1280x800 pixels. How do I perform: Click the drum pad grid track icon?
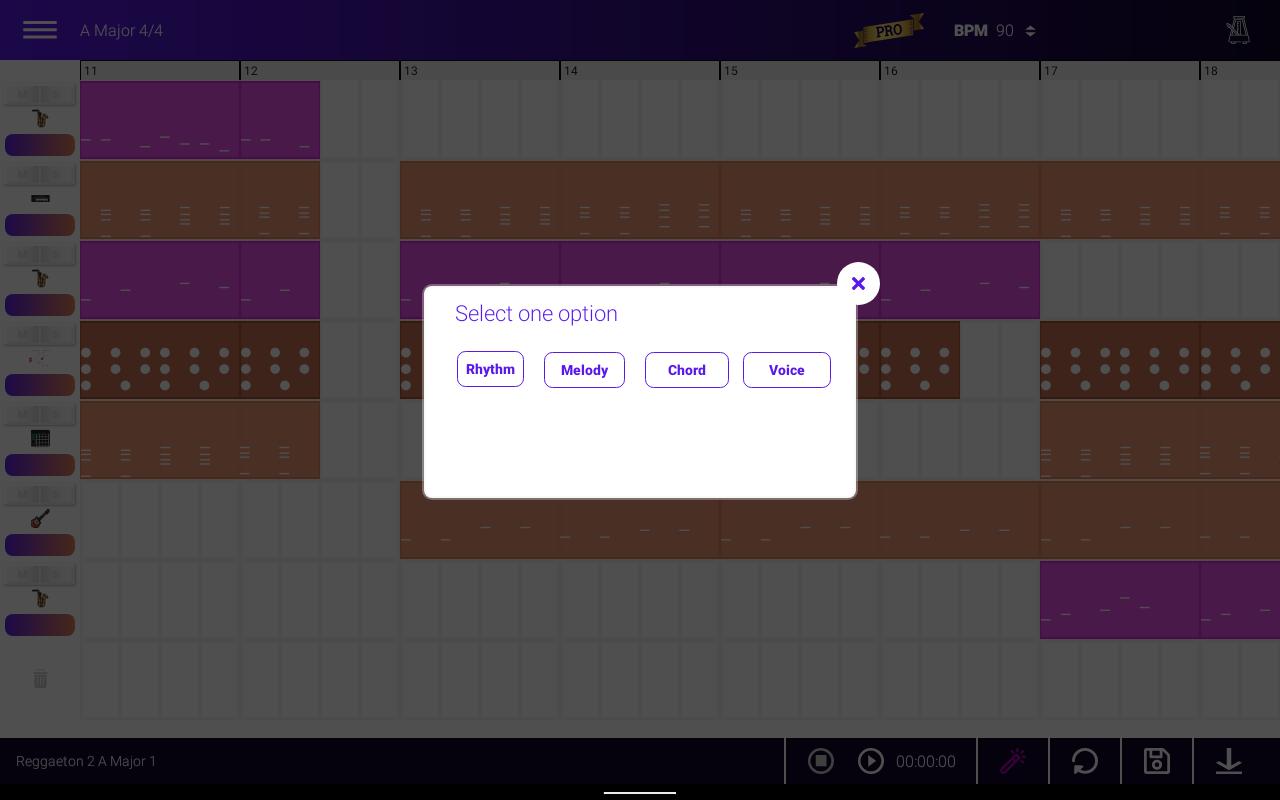pyautogui.click(x=40, y=438)
